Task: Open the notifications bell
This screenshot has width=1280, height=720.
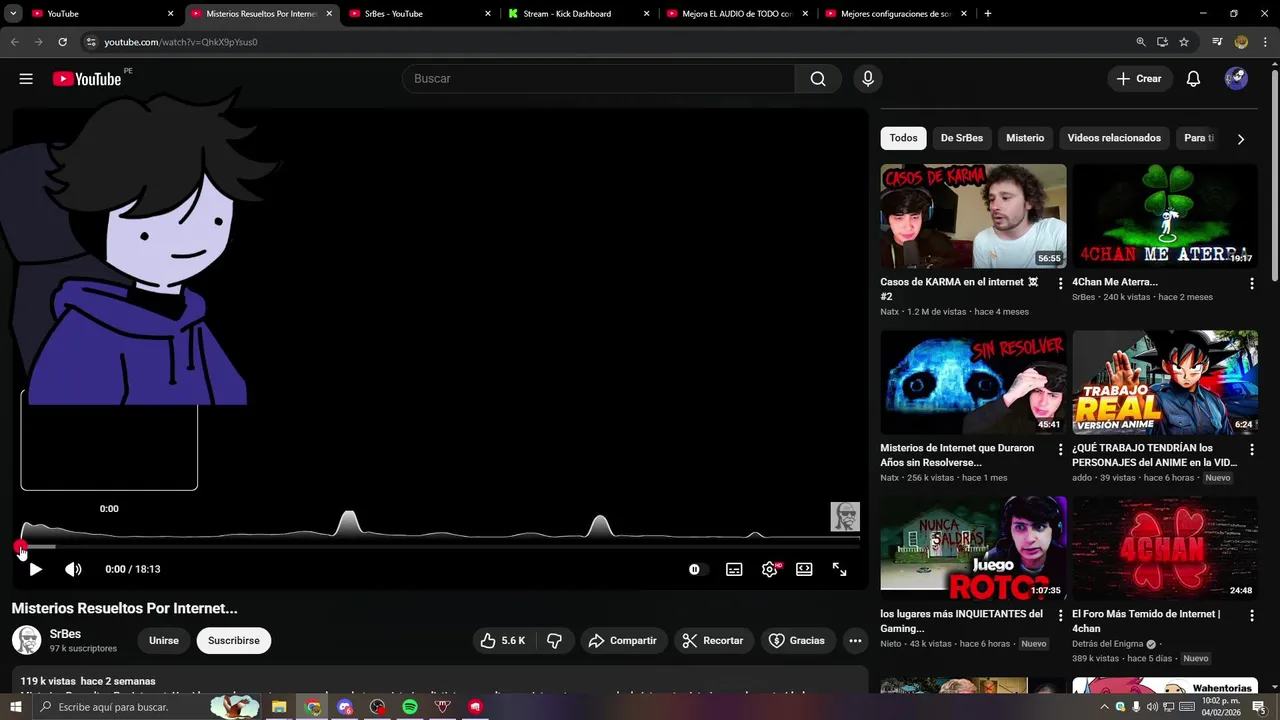Action: (x=1193, y=79)
